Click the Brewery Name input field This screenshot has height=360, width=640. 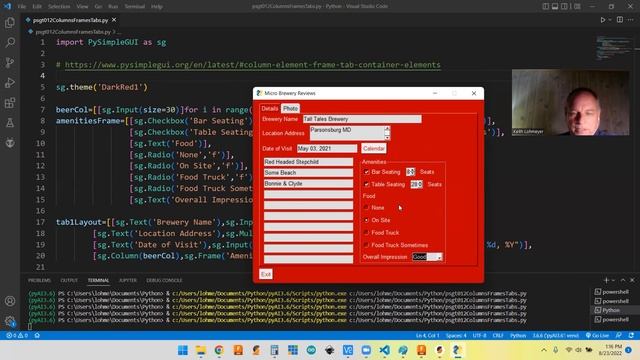tap(362, 119)
